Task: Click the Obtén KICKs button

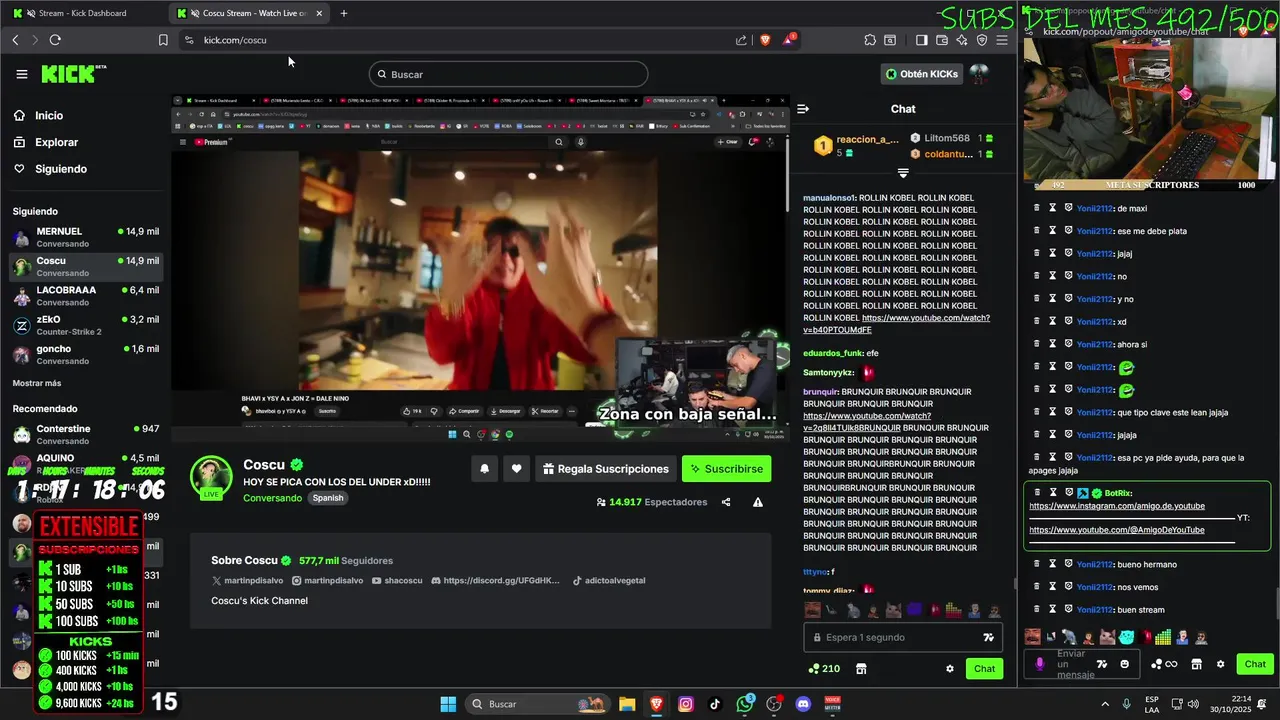Action: click(921, 74)
